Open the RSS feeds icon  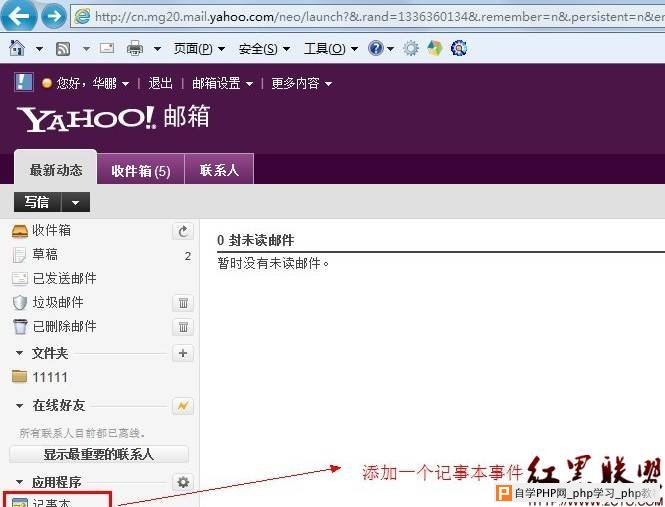[x=63, y=49]
